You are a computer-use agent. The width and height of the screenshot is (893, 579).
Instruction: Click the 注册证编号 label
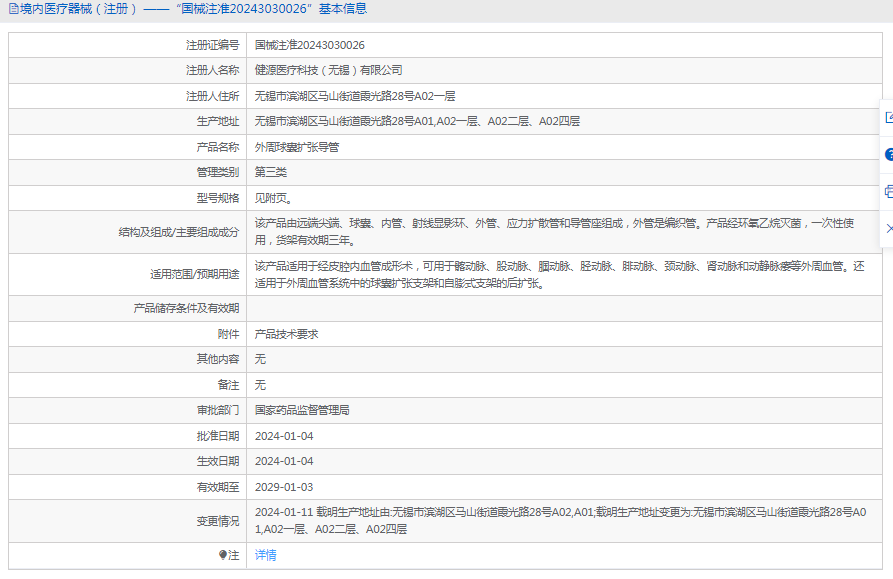[212, 45]
